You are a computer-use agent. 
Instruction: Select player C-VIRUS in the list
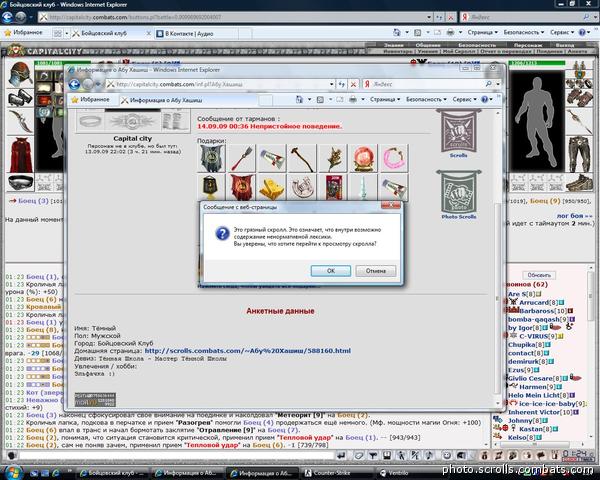(x=534, y=336)
